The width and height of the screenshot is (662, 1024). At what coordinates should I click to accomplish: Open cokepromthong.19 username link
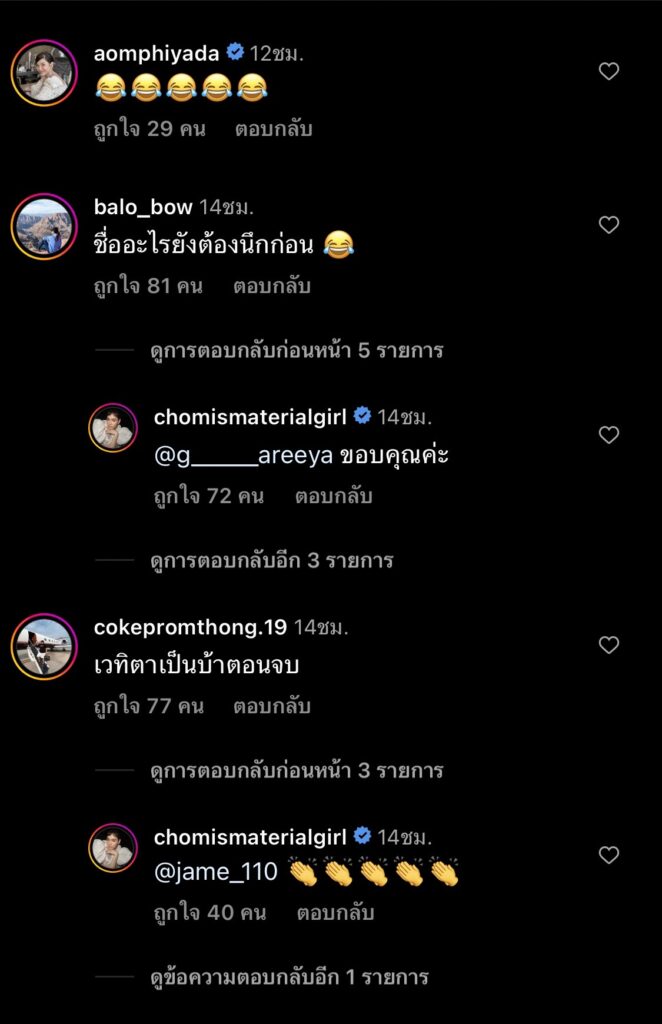click(190, 627)
